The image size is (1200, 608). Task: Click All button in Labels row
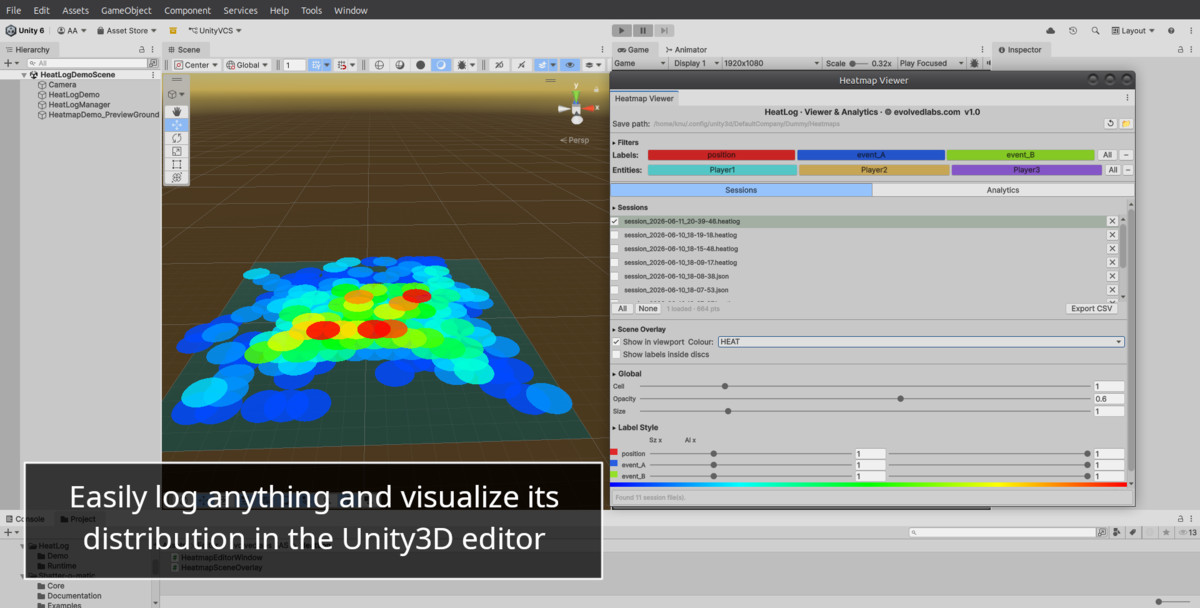click(1107, 155)
